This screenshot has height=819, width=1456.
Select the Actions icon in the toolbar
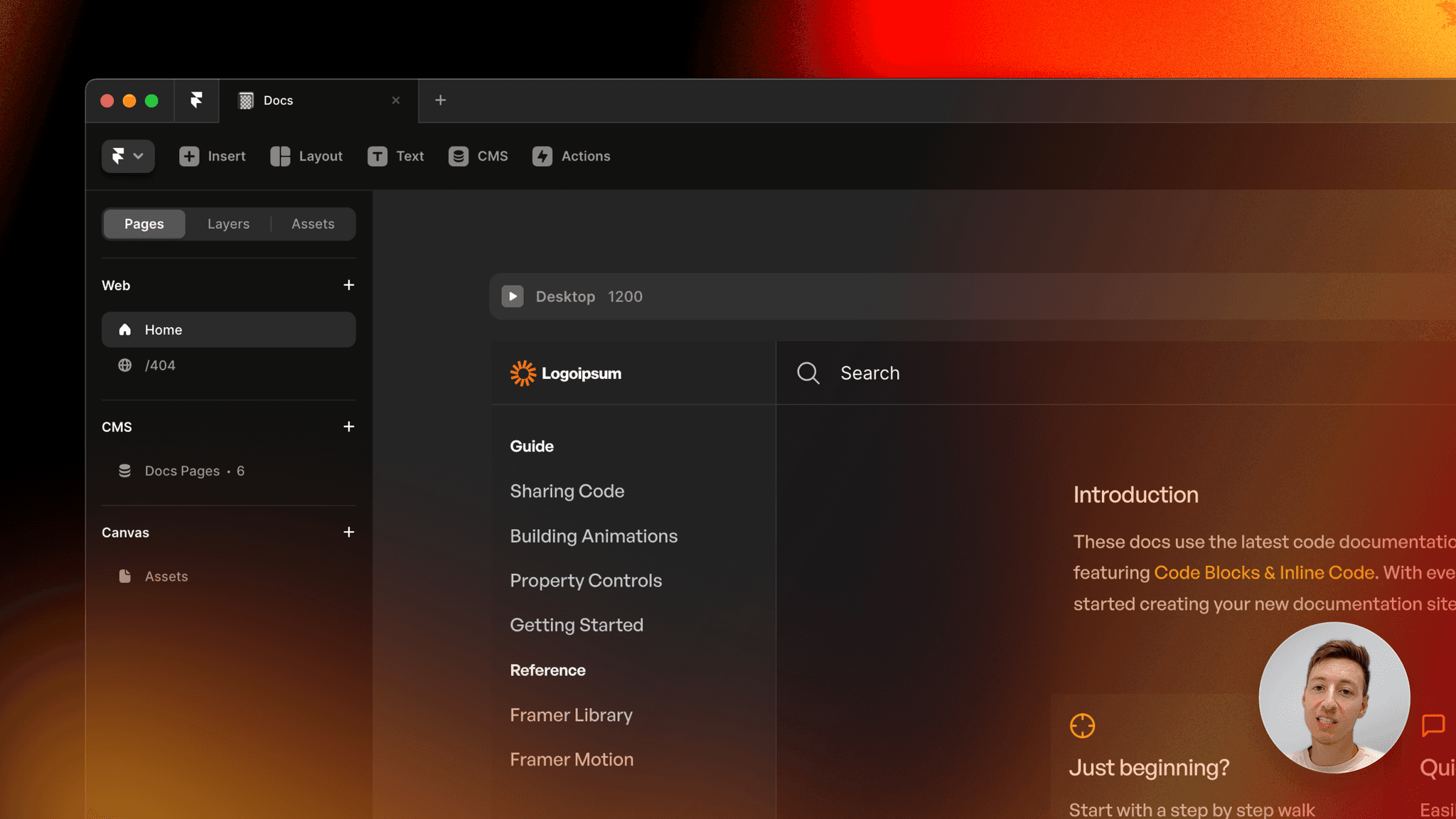(542, 156)
